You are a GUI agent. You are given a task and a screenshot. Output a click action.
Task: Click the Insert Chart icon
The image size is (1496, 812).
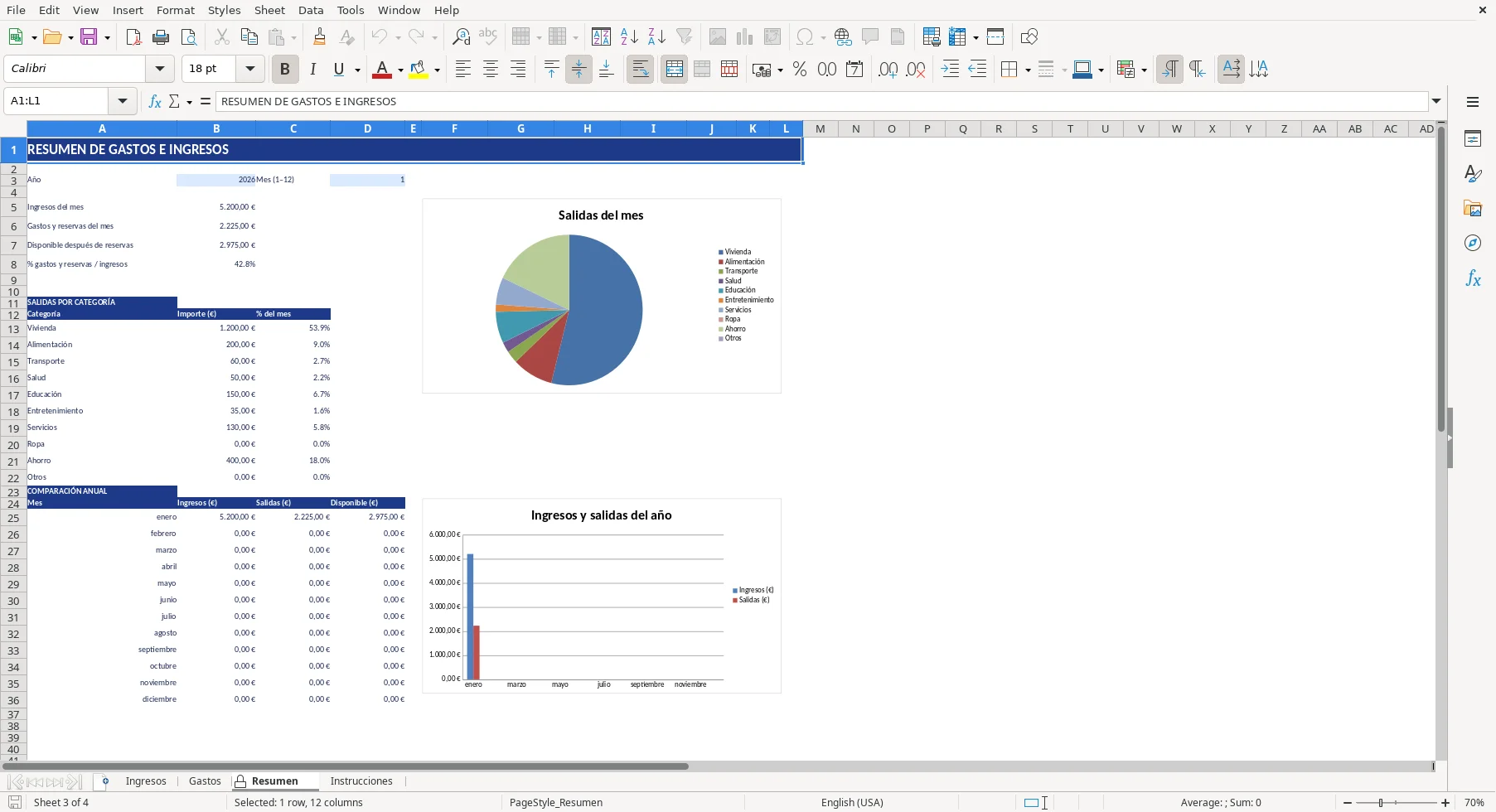pyautogui.click(x=744, y=36)
